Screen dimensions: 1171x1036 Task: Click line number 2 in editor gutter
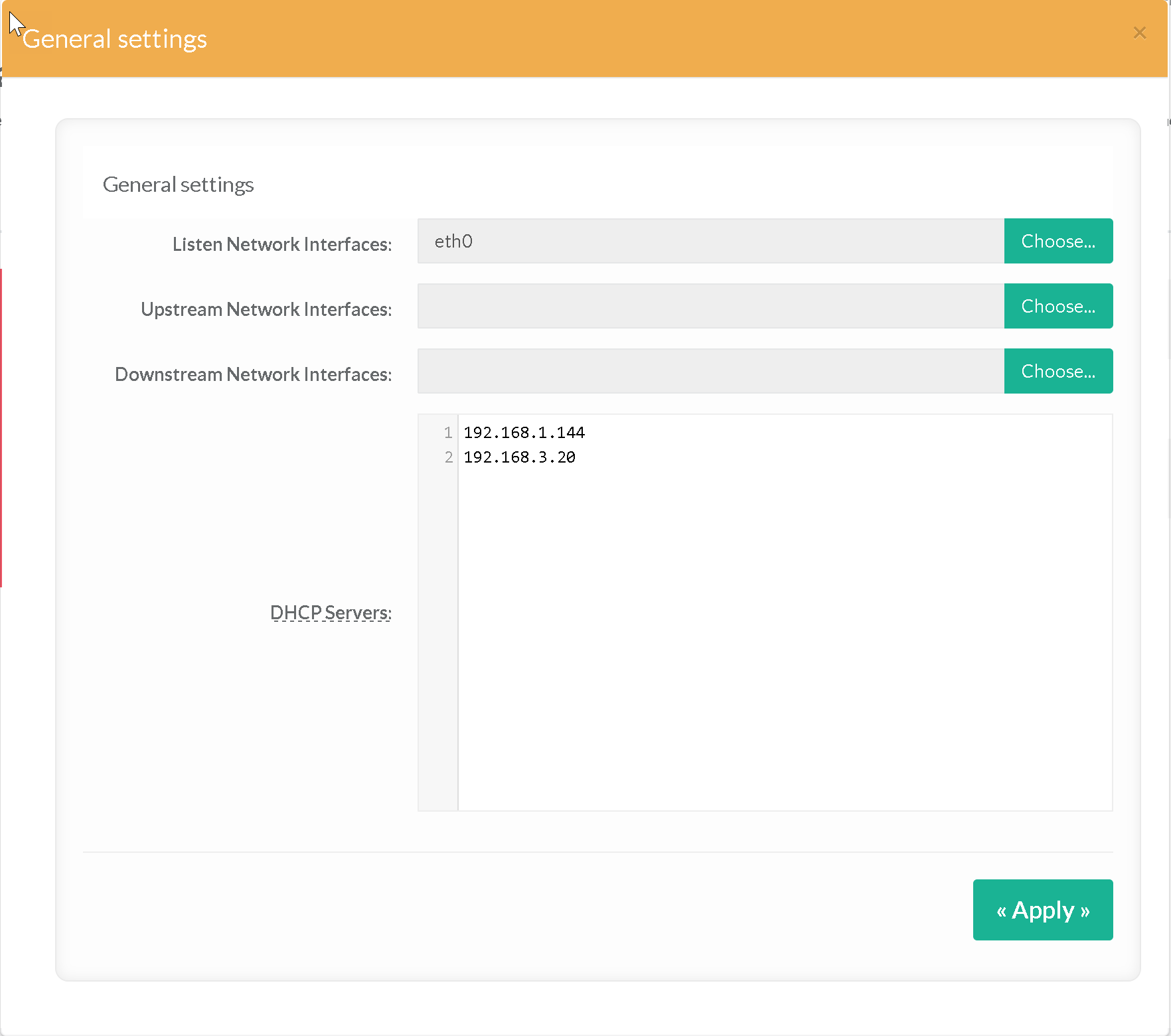click(448, 457)
